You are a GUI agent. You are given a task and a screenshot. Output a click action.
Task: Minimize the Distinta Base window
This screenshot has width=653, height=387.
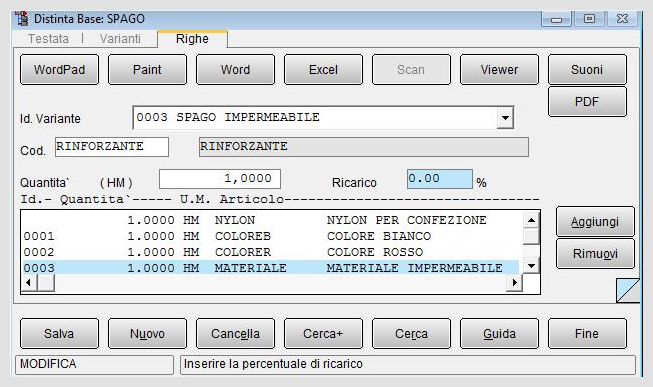coord(556,19)
